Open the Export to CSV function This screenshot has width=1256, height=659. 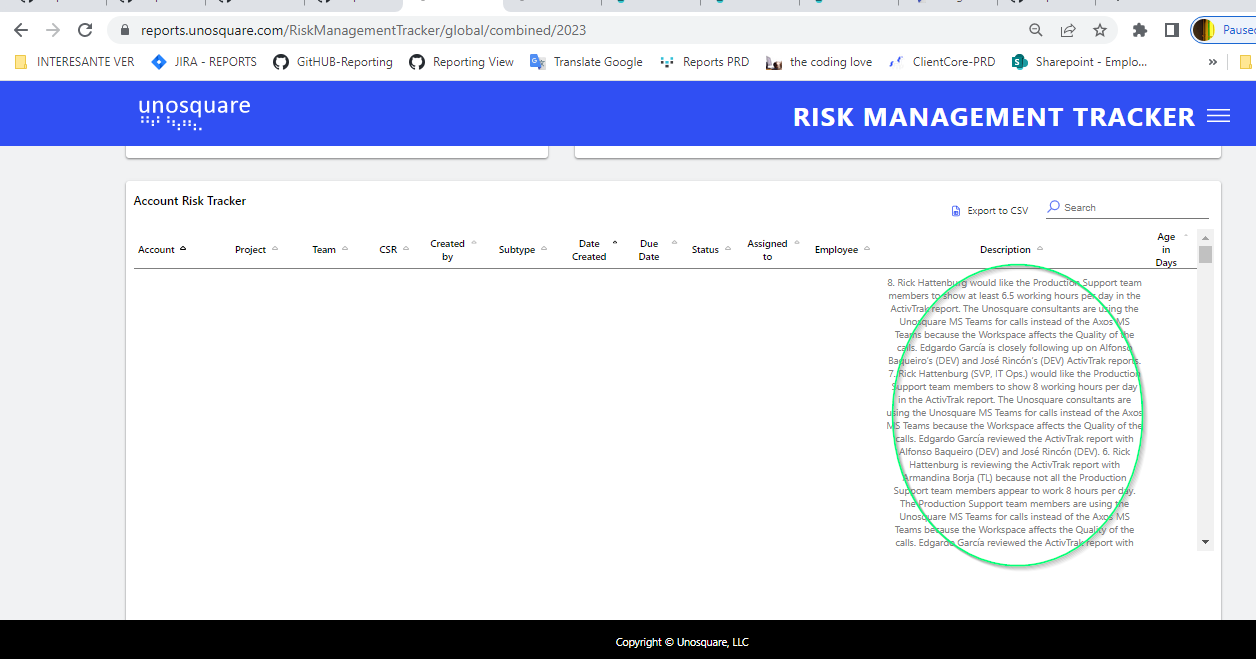coord(989,210)
